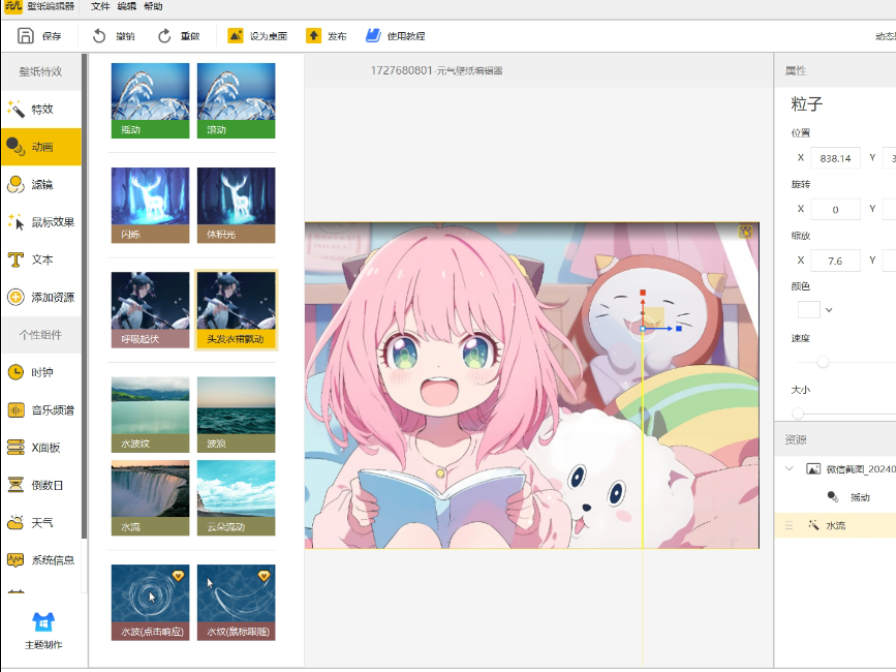Insert the 音乐频谱 music spectrum widget
The width and height of the screenshot is (896, 672).
click(41, 410)
